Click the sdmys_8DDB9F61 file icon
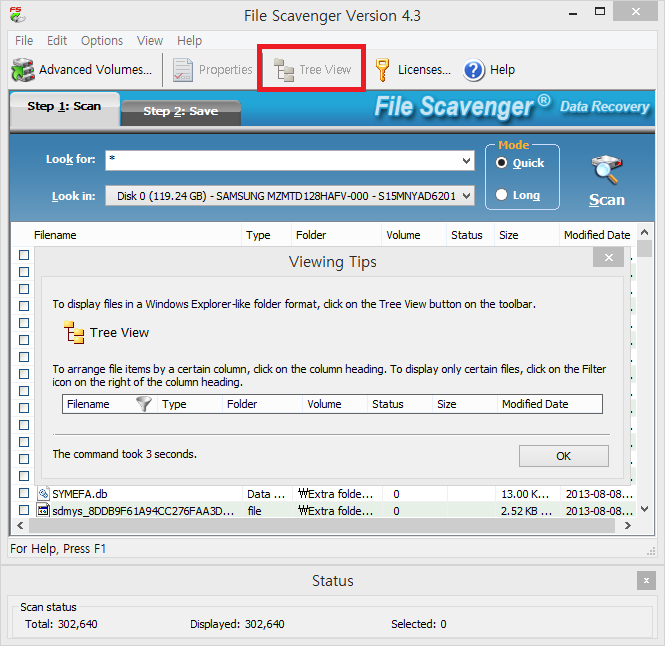 43,510
